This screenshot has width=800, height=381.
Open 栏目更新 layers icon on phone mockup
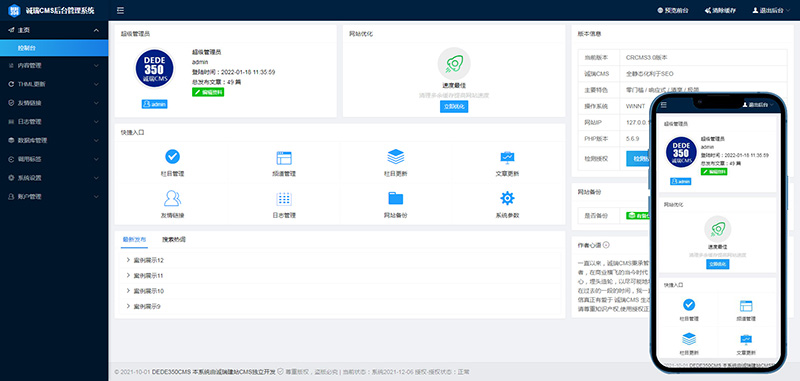point(689,339)
